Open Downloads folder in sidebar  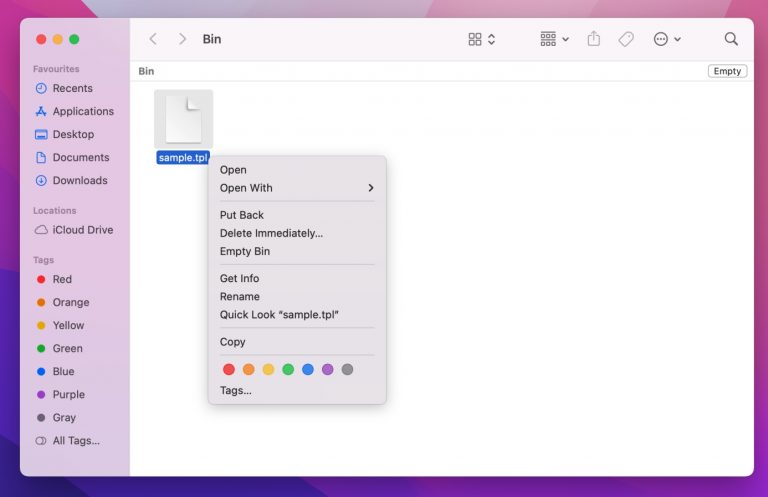pyautogui.click(x=79, y=180)
